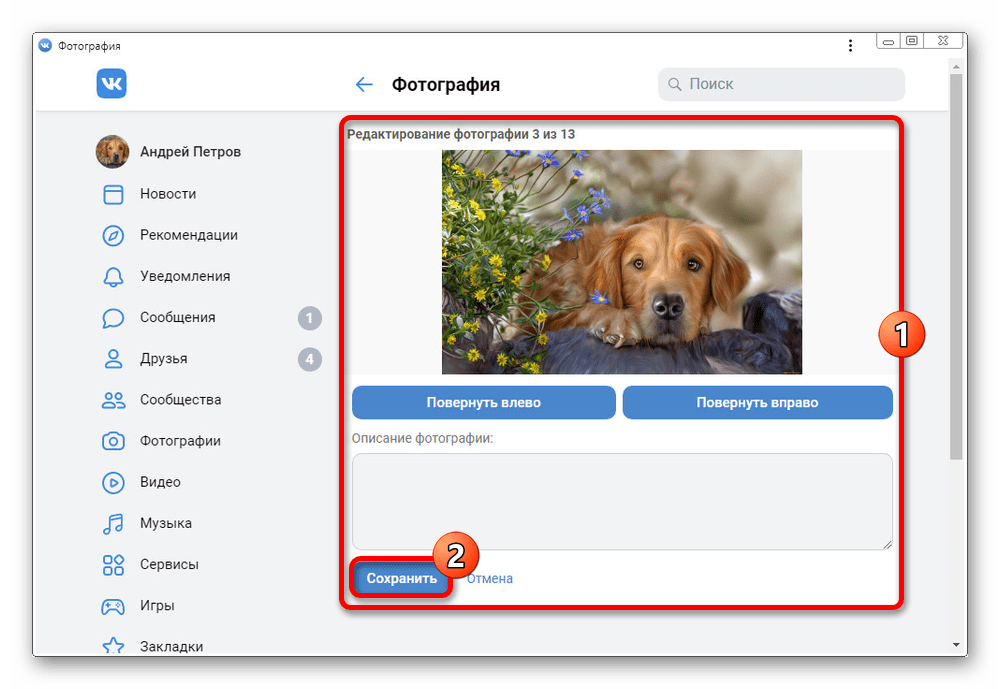Image resolution: width=1000 pixels, height=689 pixels.
Task: Click the scrollbar down arrow
Action: 955,645
